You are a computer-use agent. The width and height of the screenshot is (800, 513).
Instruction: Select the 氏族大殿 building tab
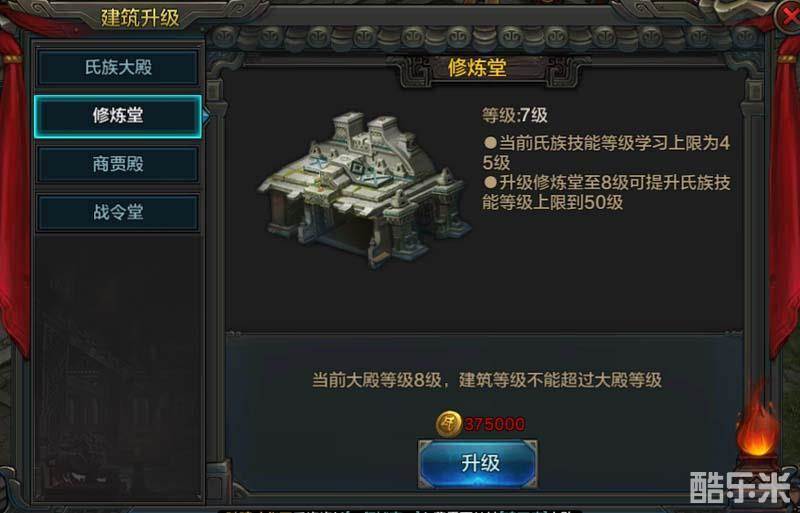118,67
